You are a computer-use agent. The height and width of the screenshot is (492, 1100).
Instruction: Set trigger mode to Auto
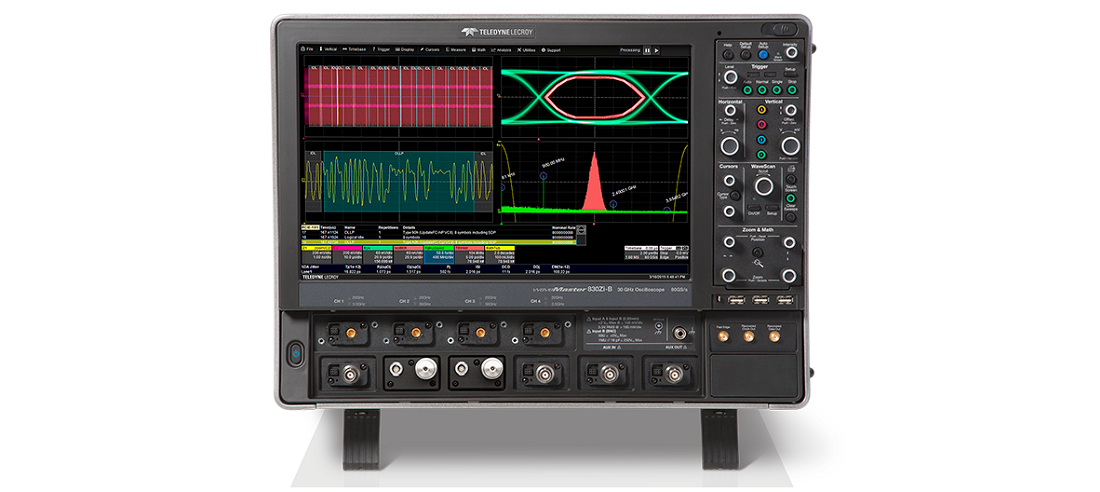[x=747, y=90]
